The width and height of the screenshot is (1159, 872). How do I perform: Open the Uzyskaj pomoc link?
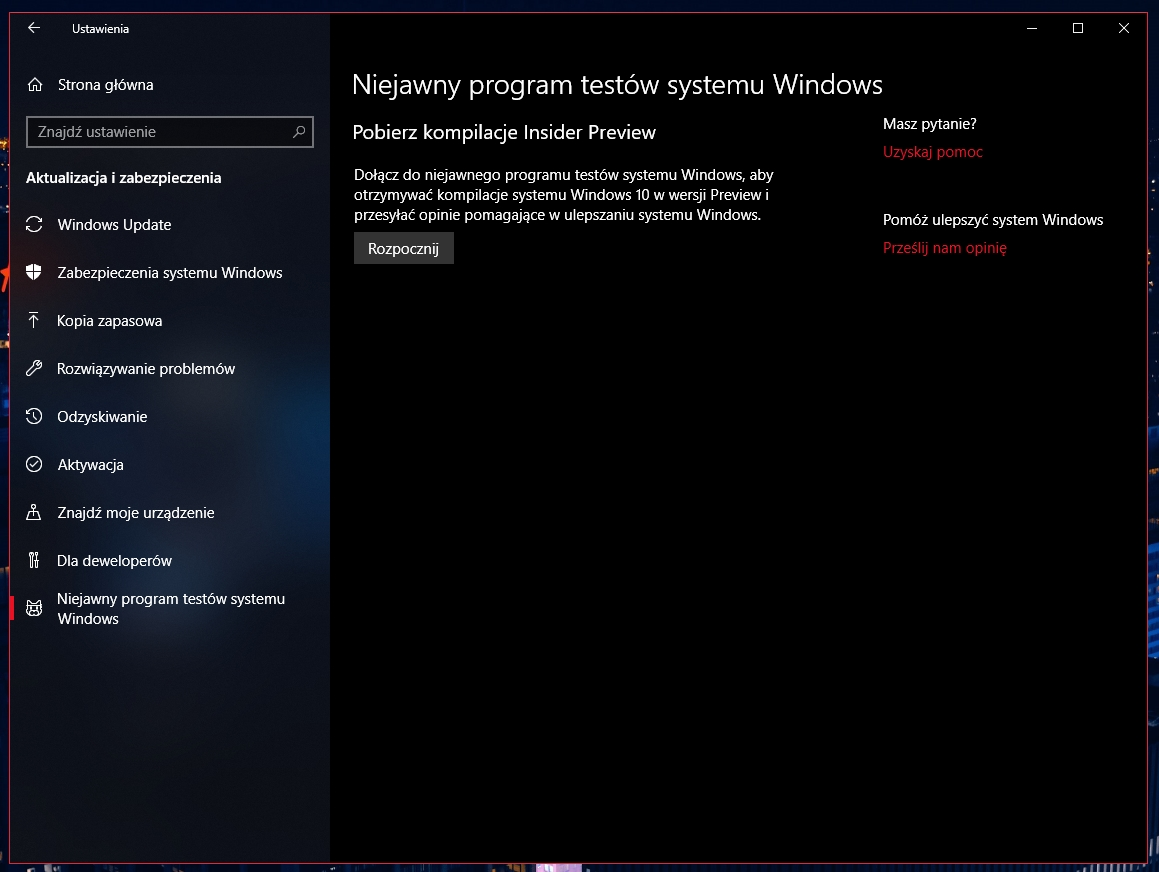932,152
